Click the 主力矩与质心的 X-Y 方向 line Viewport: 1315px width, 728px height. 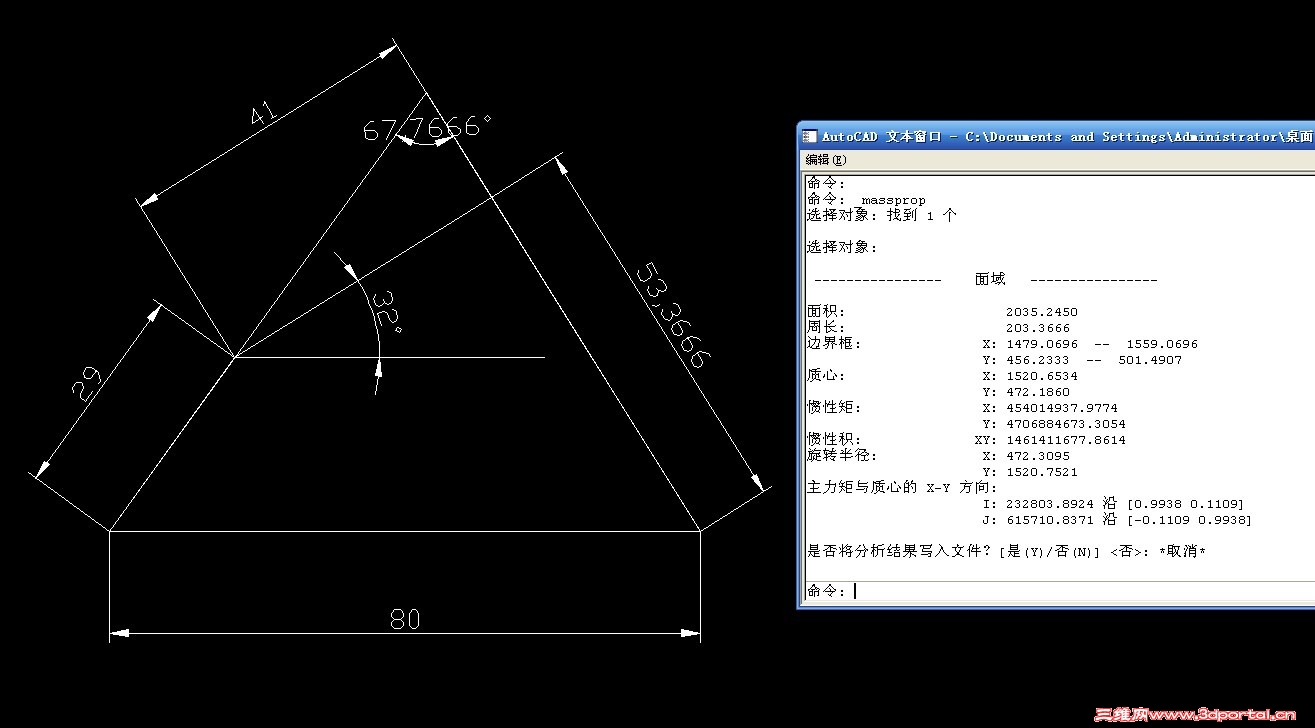tap(902, 487)
